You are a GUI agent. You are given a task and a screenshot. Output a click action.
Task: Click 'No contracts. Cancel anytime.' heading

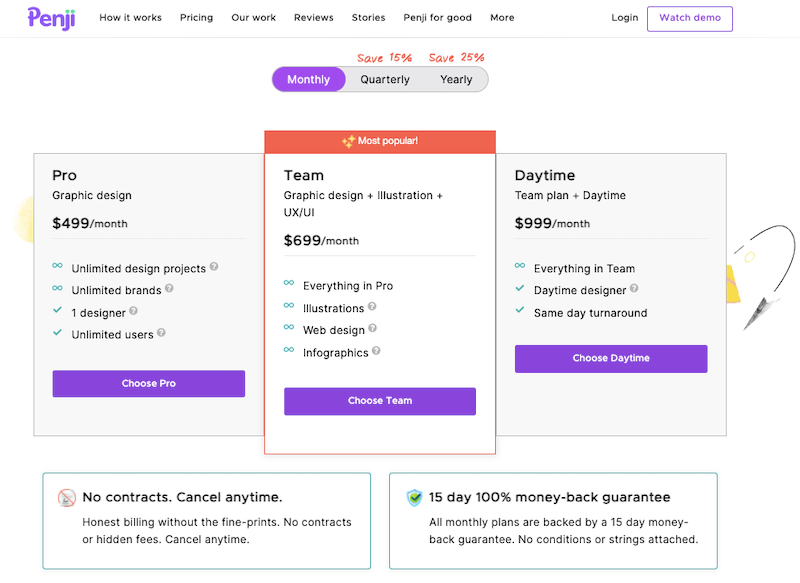click(x=183, y=497)
